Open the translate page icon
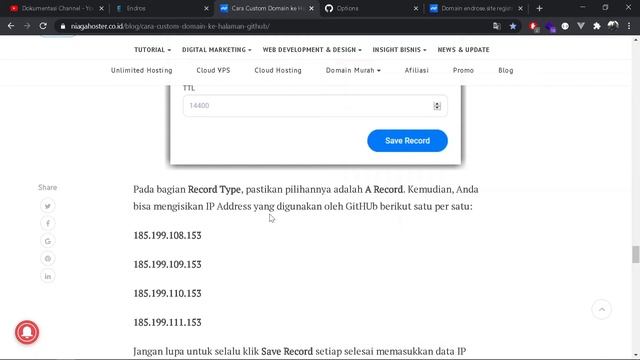This screenshot has height=360, width=640. tap(496, 26)
